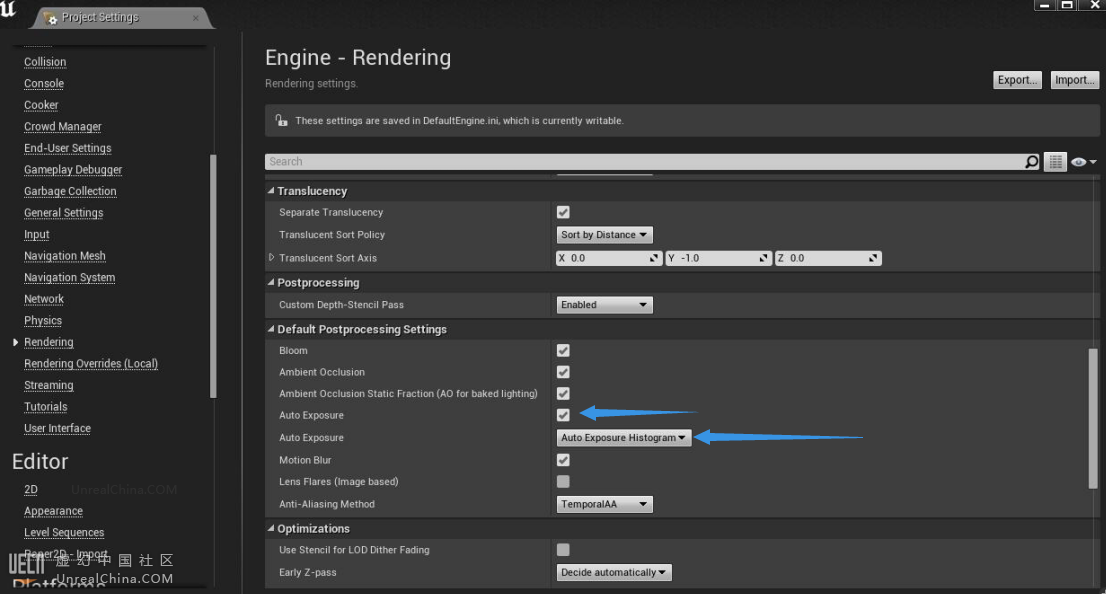Click the Z axis value spinner arrow
Image resolution: width=1106 pixels, height=594 pixels.
(874, 258)
